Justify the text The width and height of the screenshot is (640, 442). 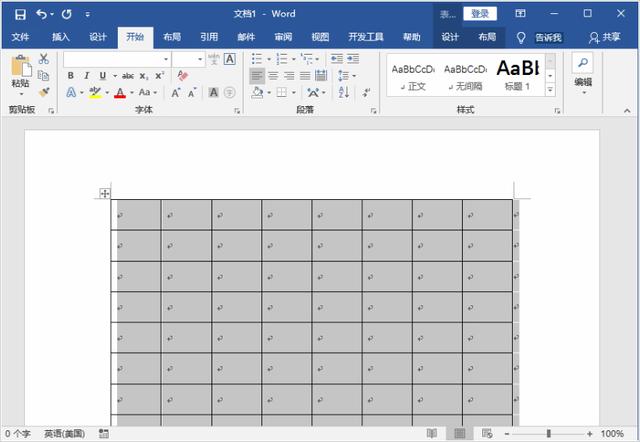(305, 76)
